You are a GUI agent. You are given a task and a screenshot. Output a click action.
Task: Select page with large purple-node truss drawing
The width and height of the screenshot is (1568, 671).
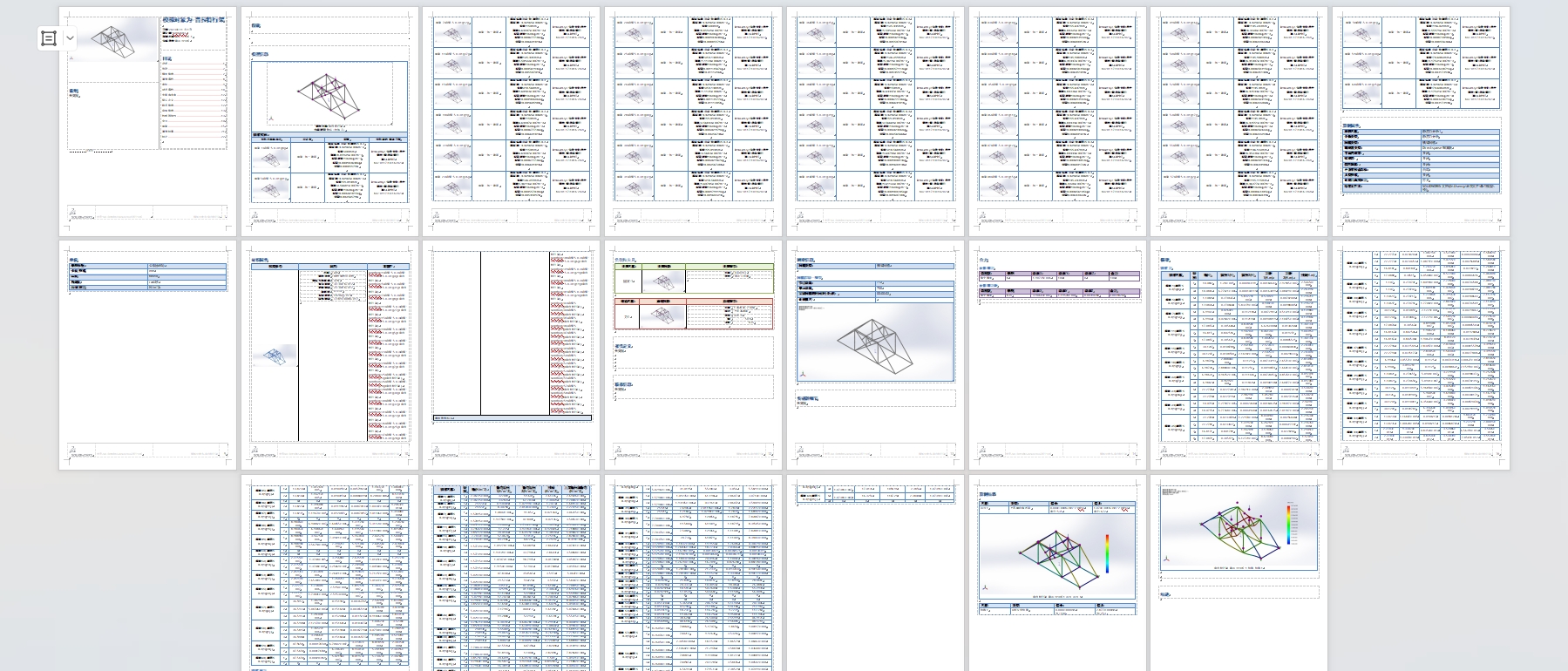coord(329,121)
